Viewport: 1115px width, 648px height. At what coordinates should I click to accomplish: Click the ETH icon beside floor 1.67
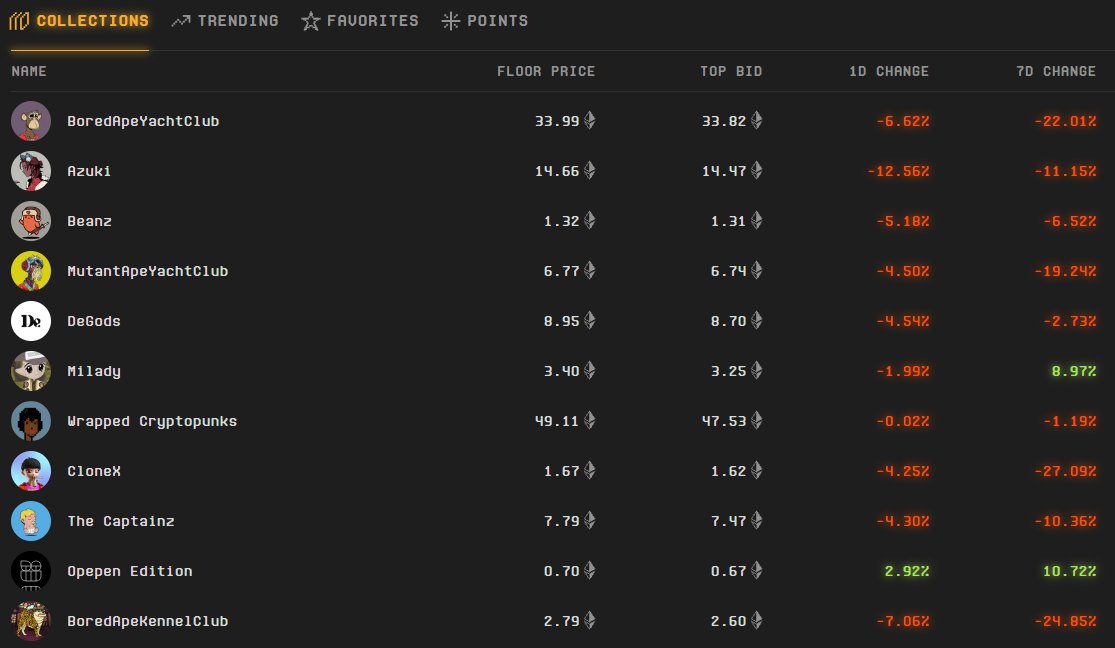point(589,470)
